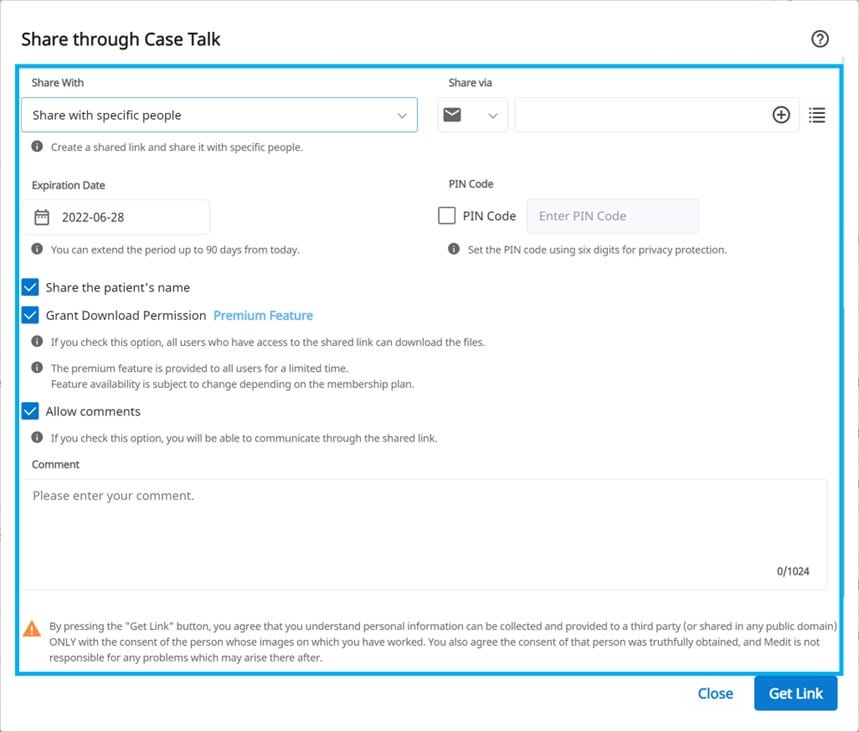Viewport: 859px width, 732px height.
Task: Open the Premium Feature link
Action: [263, 316]
